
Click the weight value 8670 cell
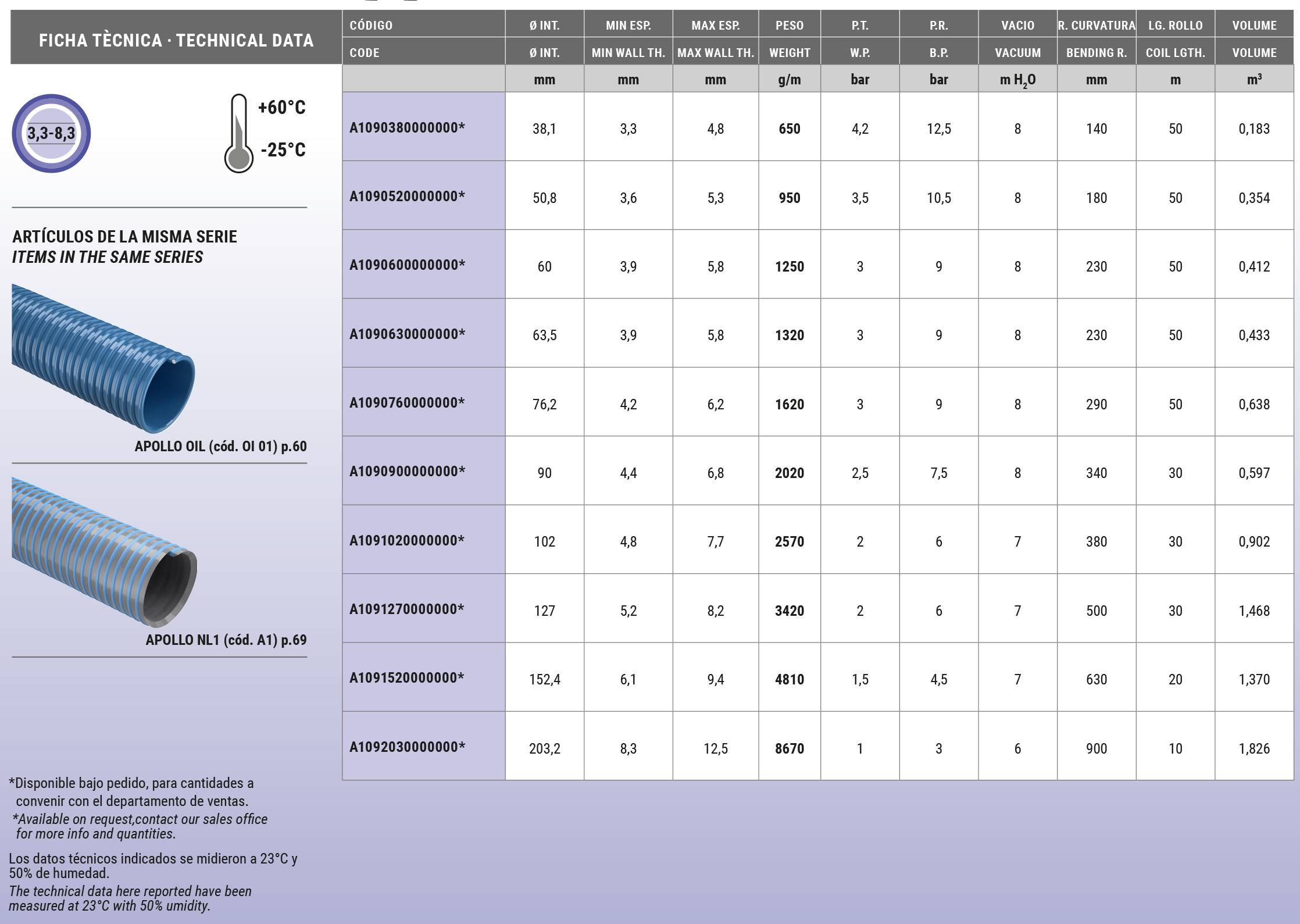click(x=789, y=748)
